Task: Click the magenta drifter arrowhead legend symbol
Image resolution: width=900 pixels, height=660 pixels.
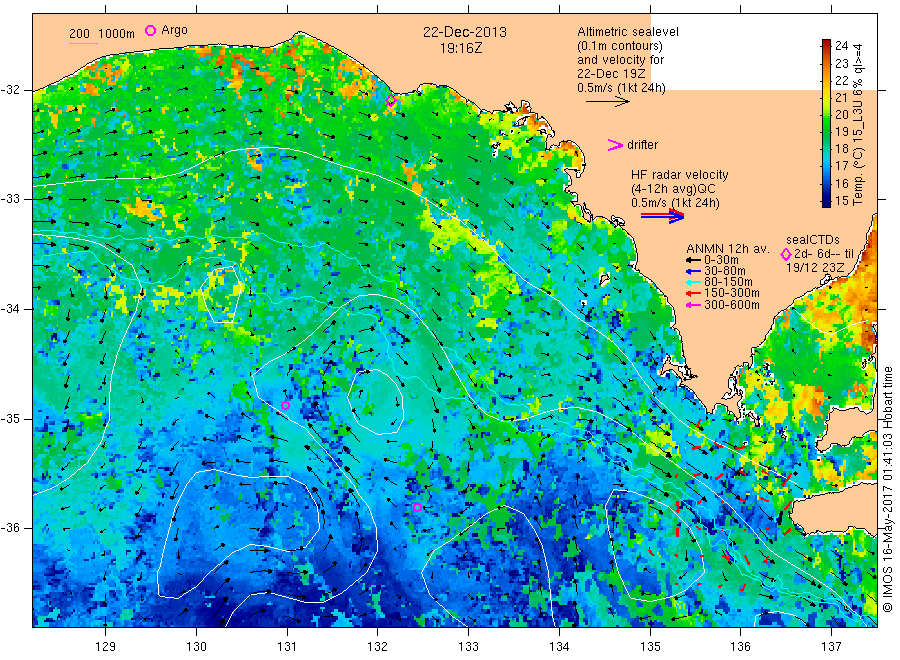Action: 615,145
